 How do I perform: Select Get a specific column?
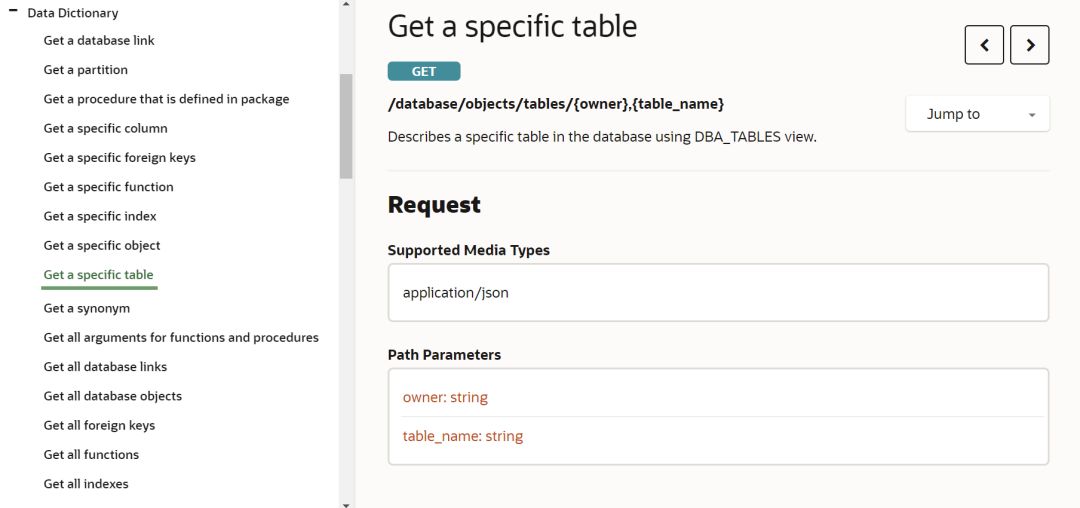(106, 128)
